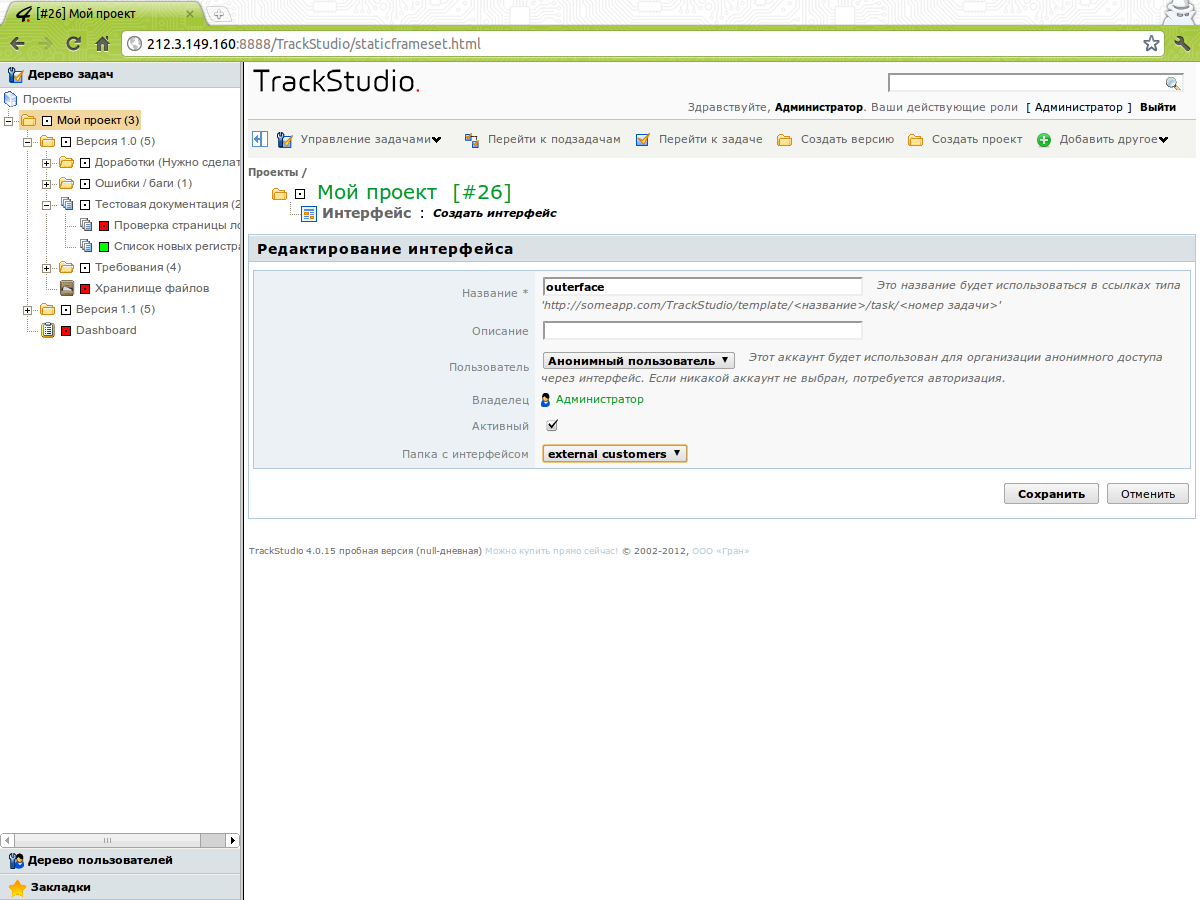Collapse the Мой проект tree node
This screenshot has width=1200, height=900.
pos(9,121)
